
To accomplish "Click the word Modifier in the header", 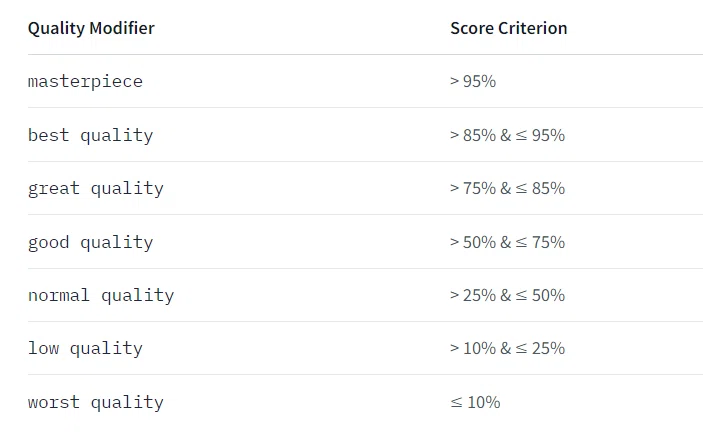I will (x=122, y=28).
